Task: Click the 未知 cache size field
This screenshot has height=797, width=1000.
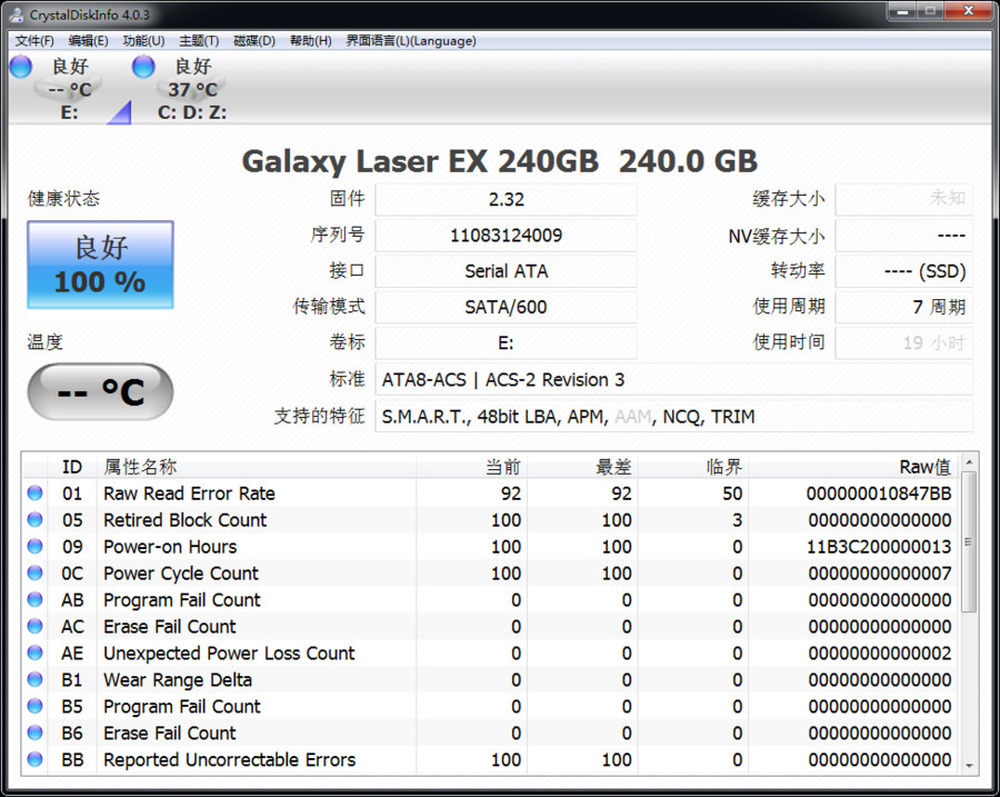Action: click(x=904, y=200)
